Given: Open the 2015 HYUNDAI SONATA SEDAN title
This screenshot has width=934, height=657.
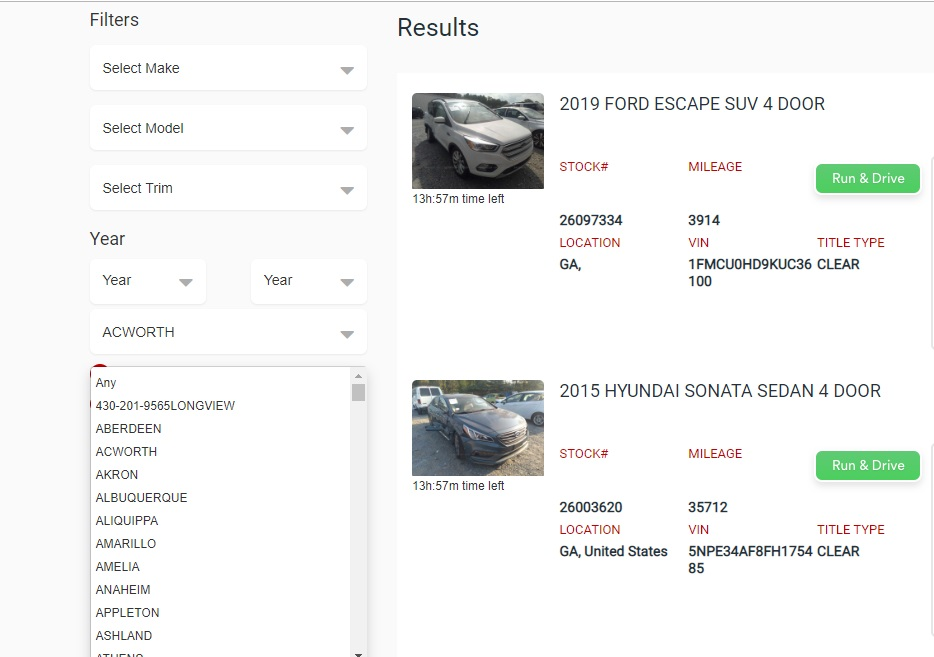Looking at the screenshot, I should point(720,391).
